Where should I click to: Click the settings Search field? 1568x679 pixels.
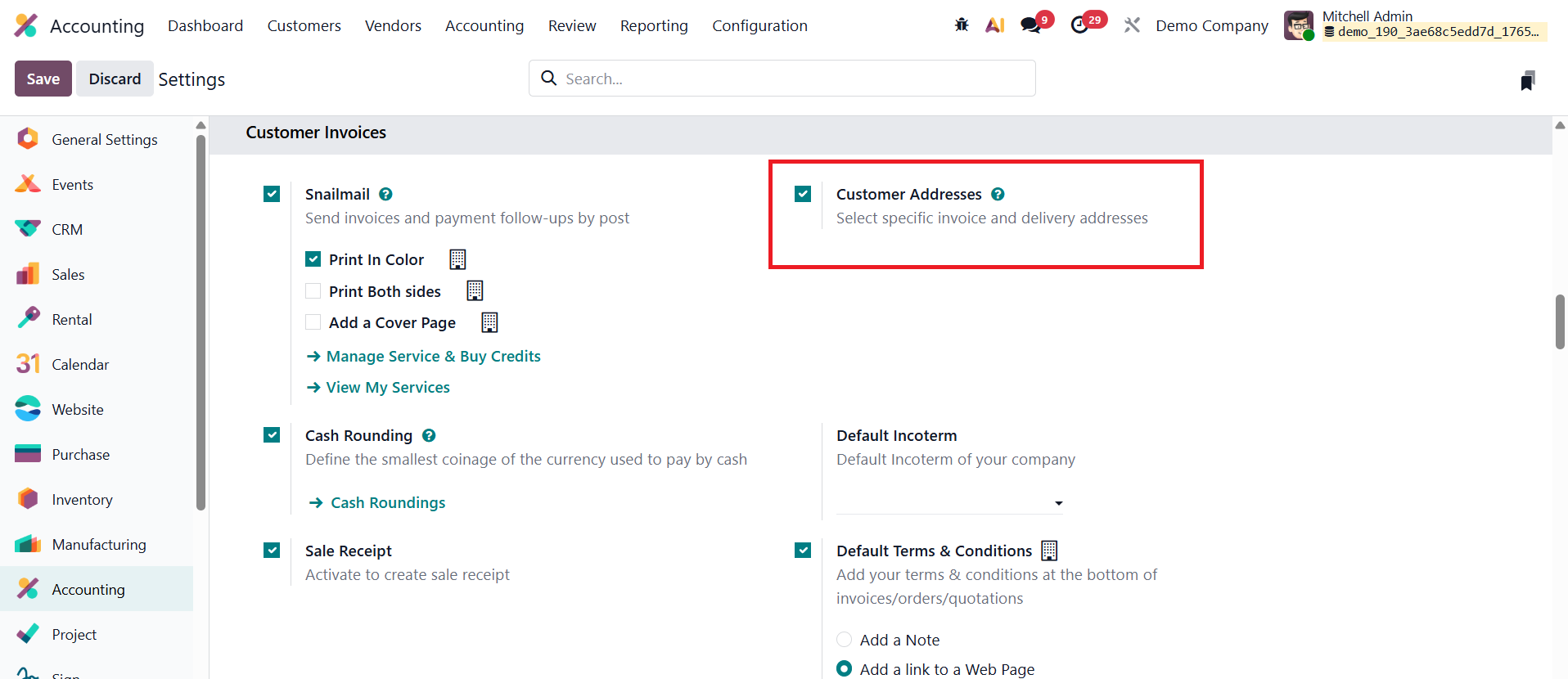(782, 79)
